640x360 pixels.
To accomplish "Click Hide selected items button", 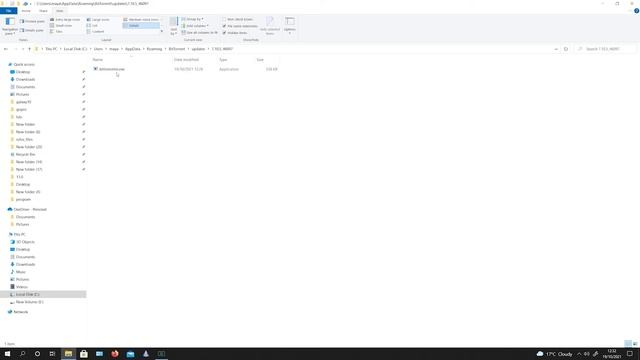I will (270, 26).
